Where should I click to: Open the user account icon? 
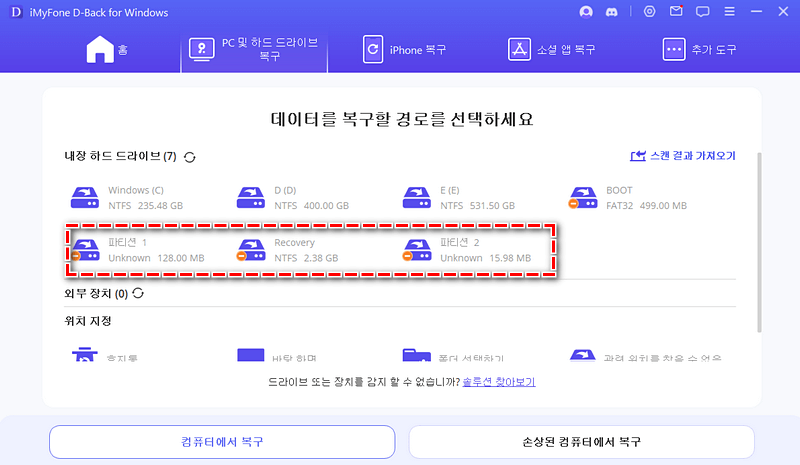coord(586,11)
